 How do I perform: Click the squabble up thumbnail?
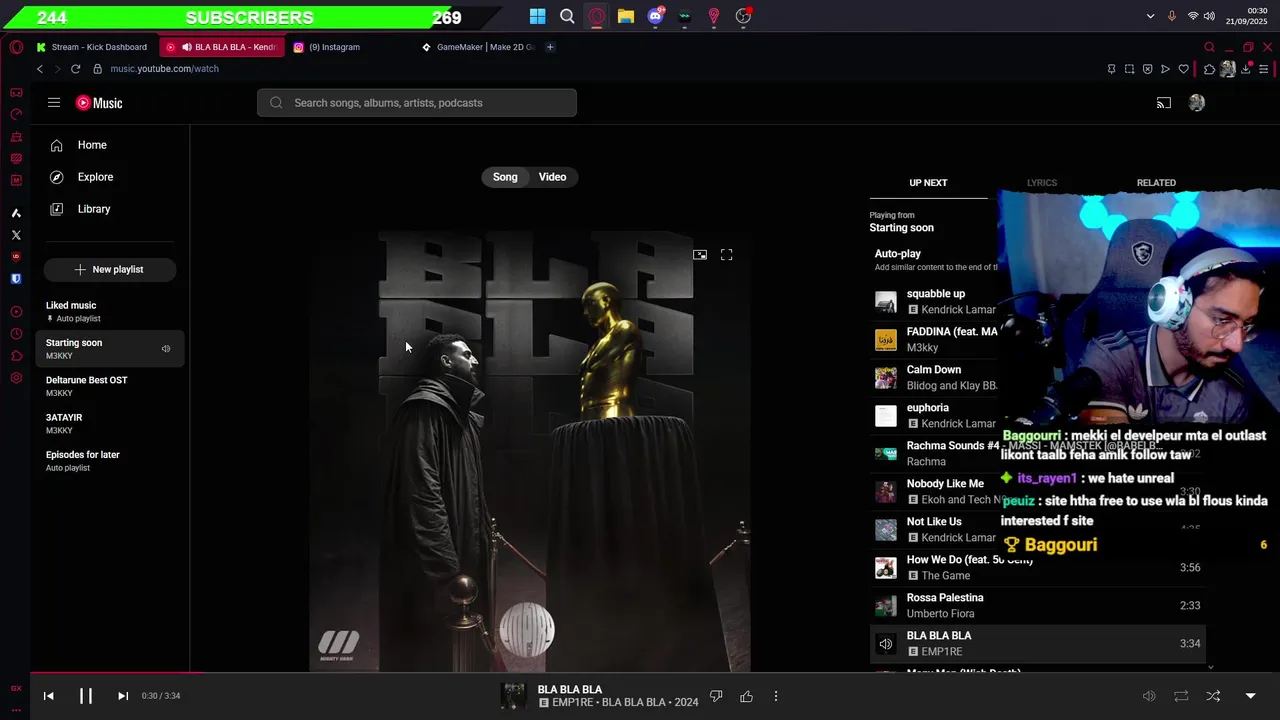tap(886, 302)
